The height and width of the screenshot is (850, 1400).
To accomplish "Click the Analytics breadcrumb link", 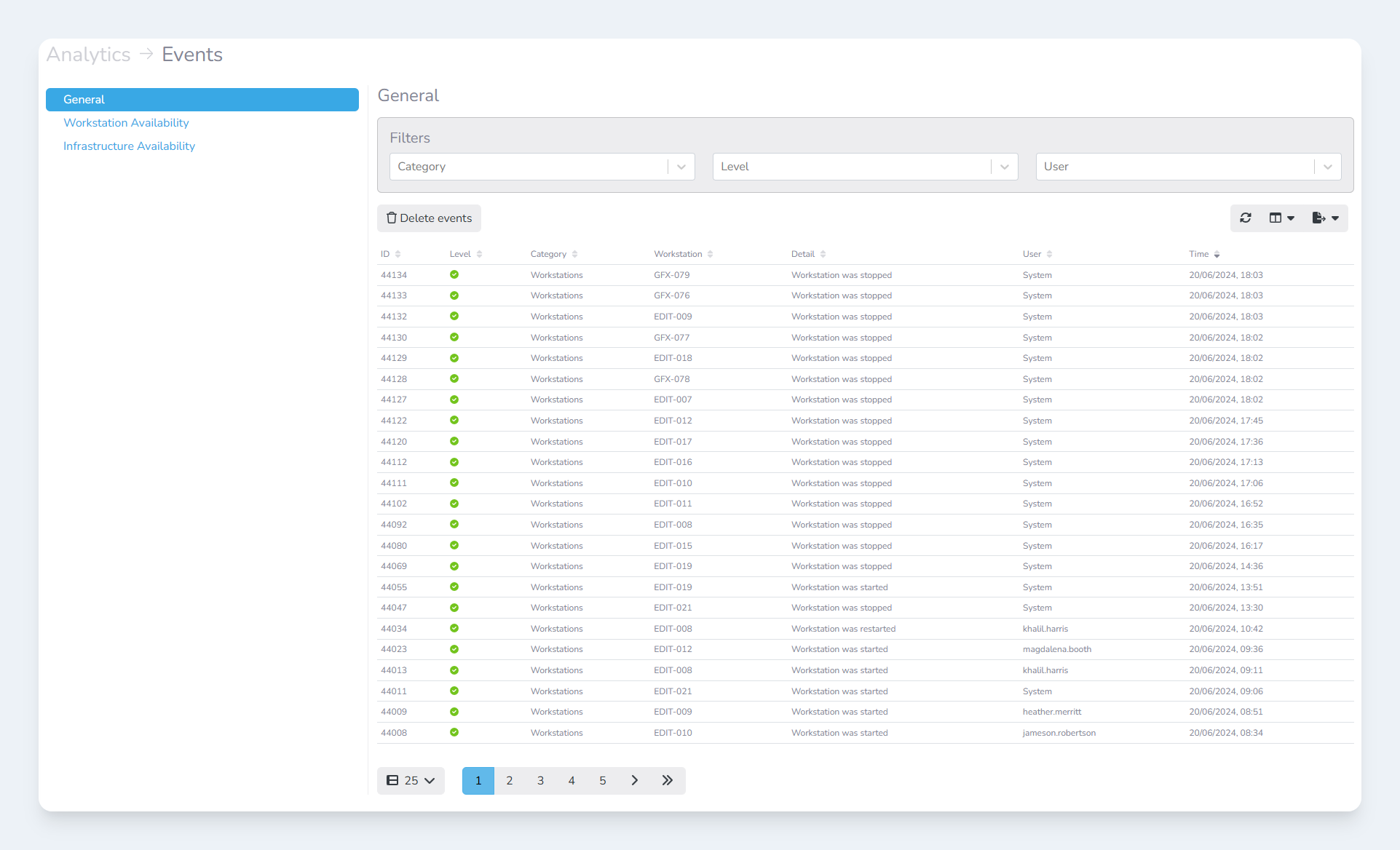I will [88, 55].
